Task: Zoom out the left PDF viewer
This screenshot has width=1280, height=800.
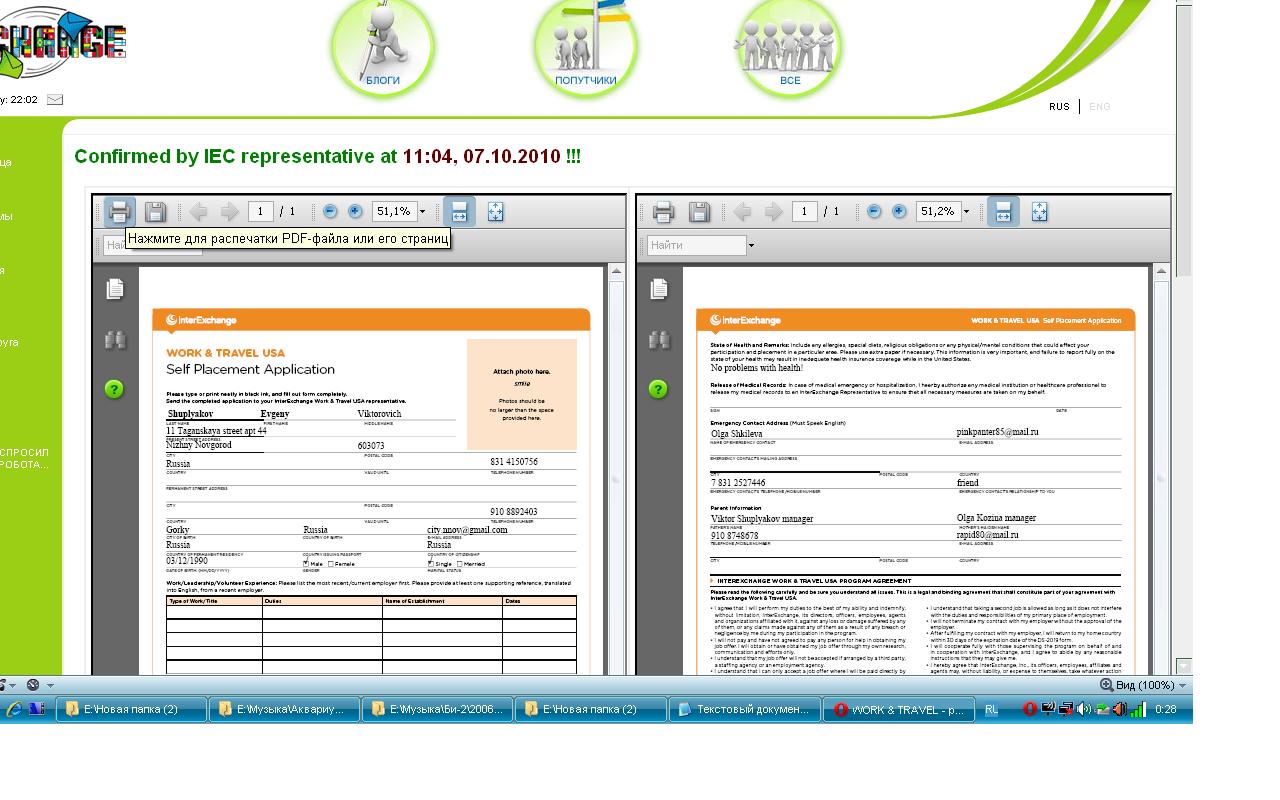Action: tap(330, 211)
